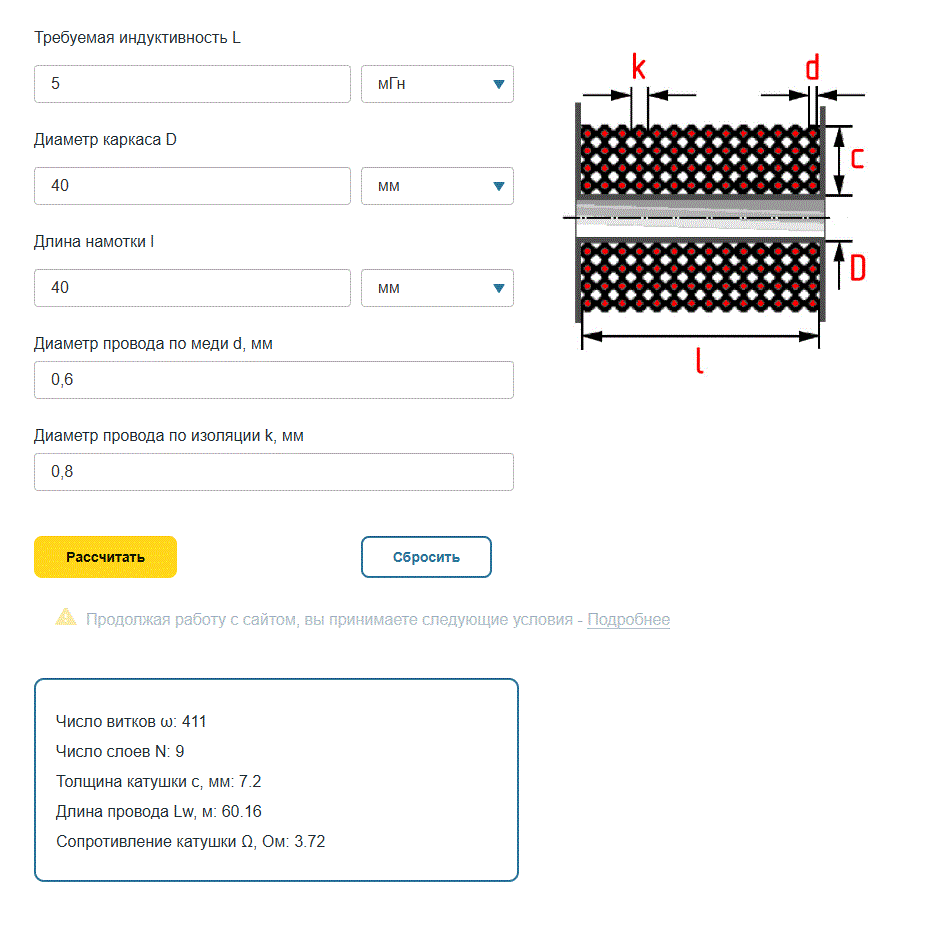Open the Подробнее terms link
This screenshot has height=925, width=936.
point(628,620)
